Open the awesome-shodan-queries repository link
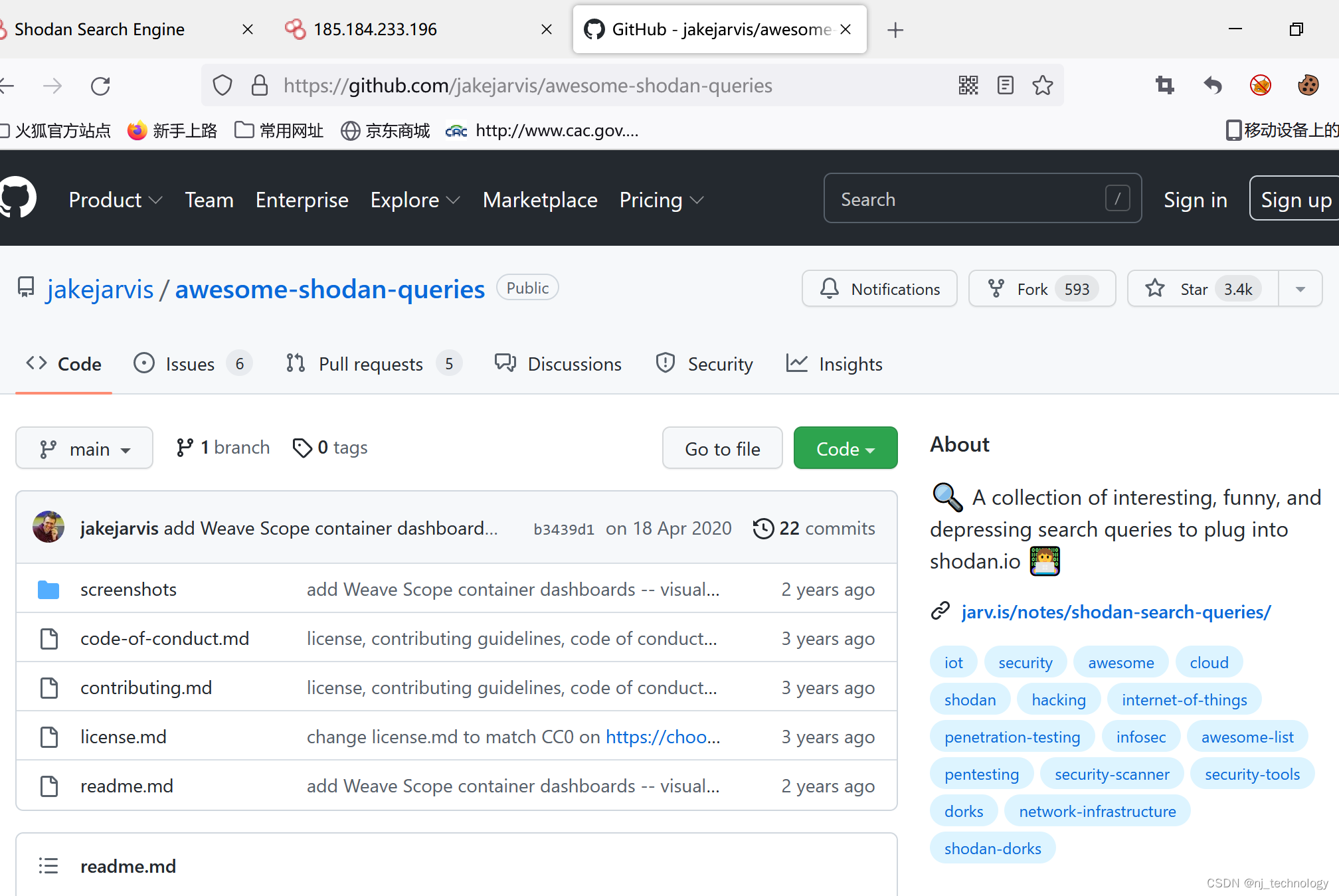1339x896 pixels. tap(330, 290)
